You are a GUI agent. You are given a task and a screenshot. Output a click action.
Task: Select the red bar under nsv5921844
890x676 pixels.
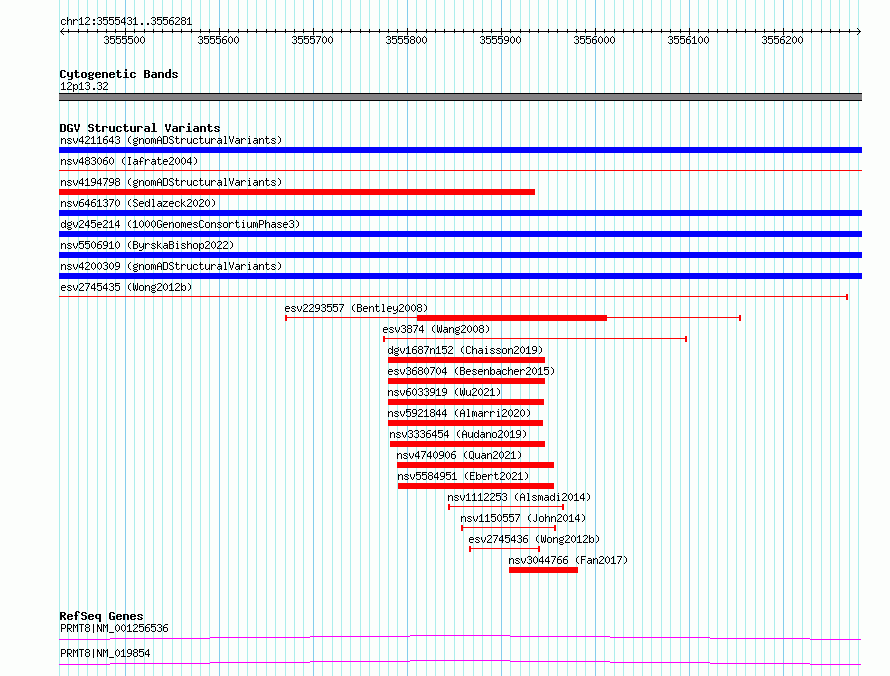[465, 423]
